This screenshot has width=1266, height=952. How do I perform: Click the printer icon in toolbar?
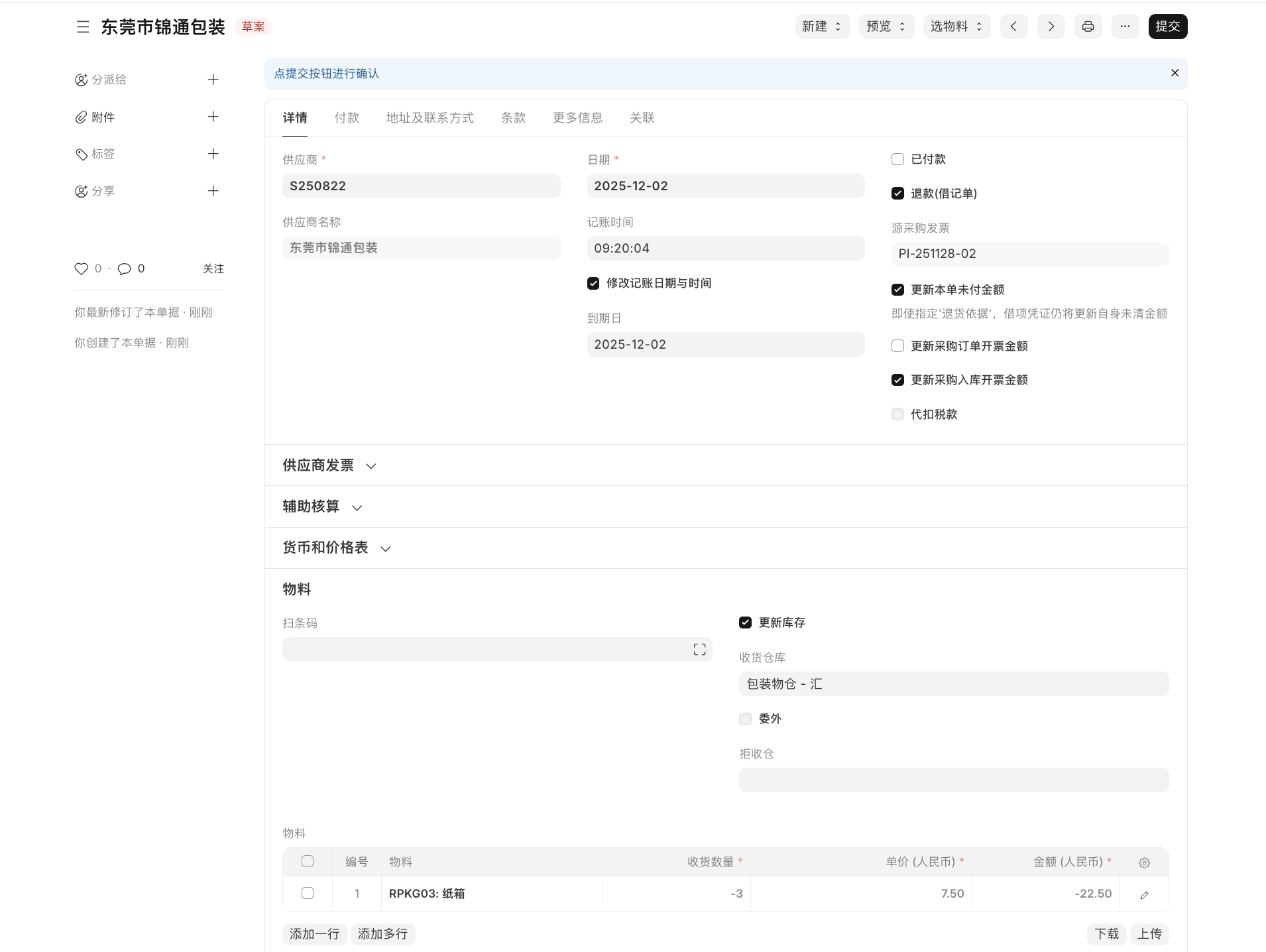[x=1088, y=27]
